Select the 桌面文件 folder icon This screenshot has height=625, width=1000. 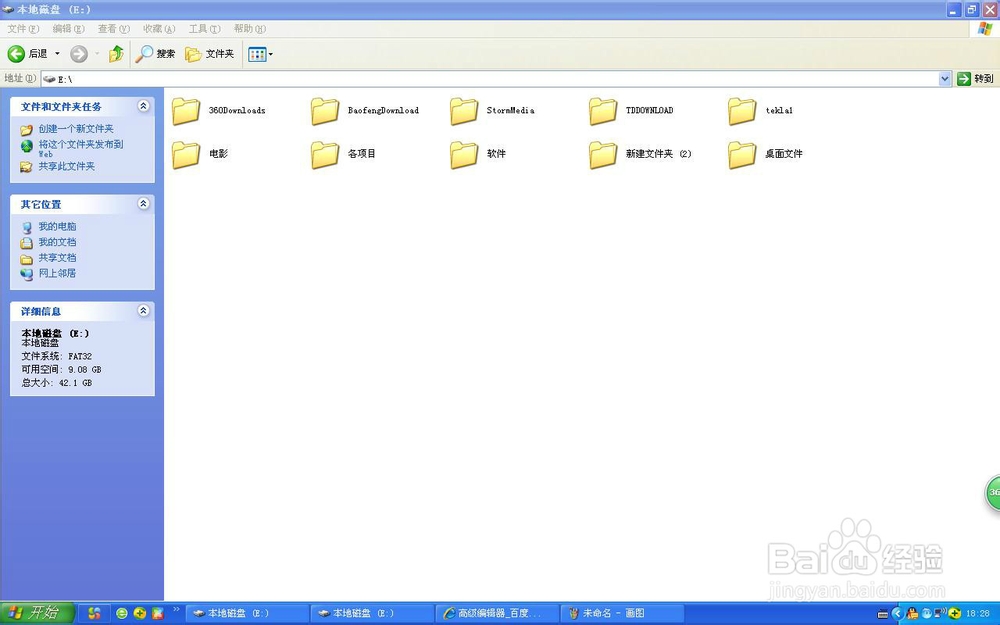742,154
